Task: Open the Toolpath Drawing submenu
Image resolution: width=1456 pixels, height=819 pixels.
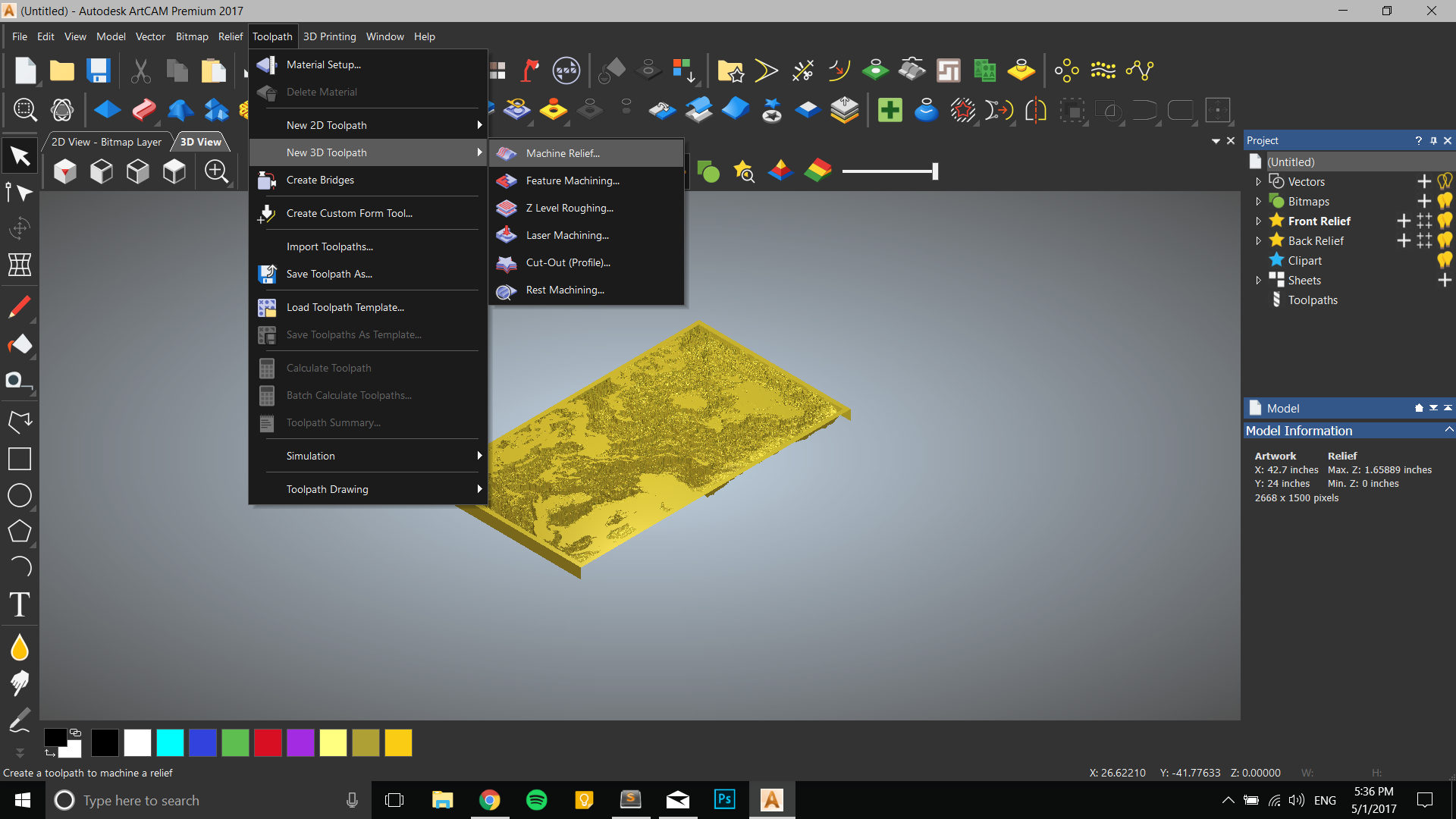Action: [x=369, y=489]
